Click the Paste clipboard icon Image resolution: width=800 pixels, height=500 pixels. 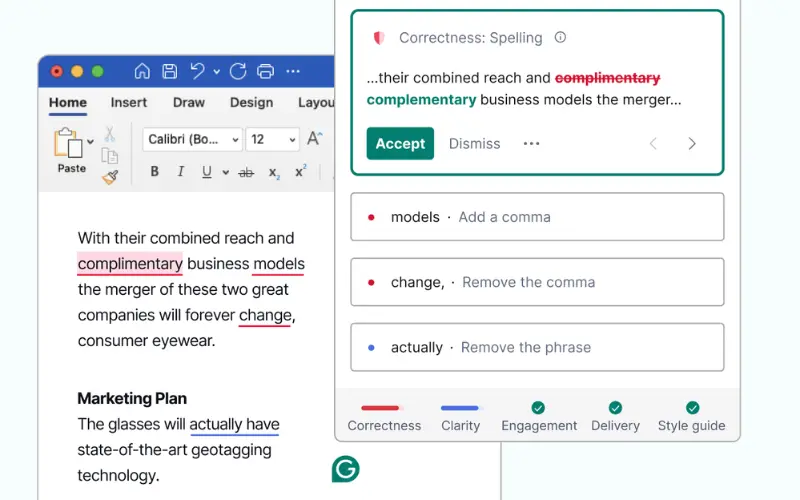pyautogui.click(x=68, y=143)
